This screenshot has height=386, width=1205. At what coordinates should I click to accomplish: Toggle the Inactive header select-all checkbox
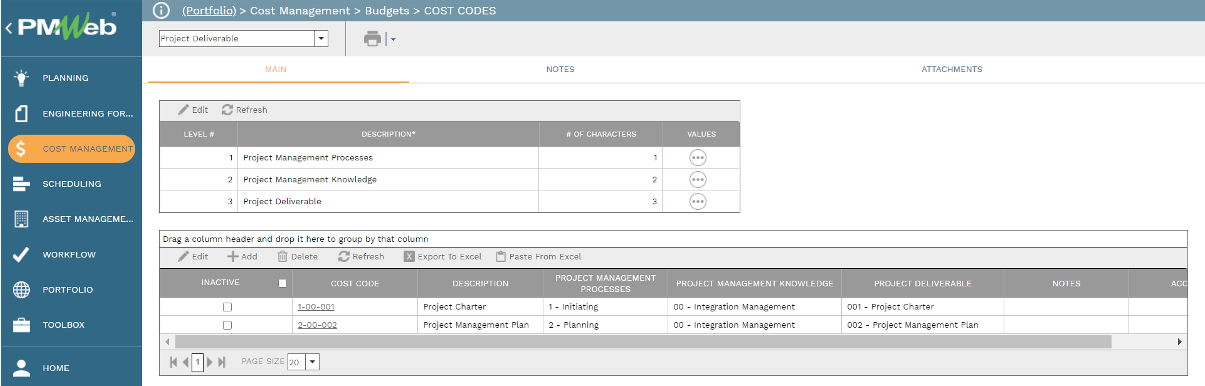point(283,283)
